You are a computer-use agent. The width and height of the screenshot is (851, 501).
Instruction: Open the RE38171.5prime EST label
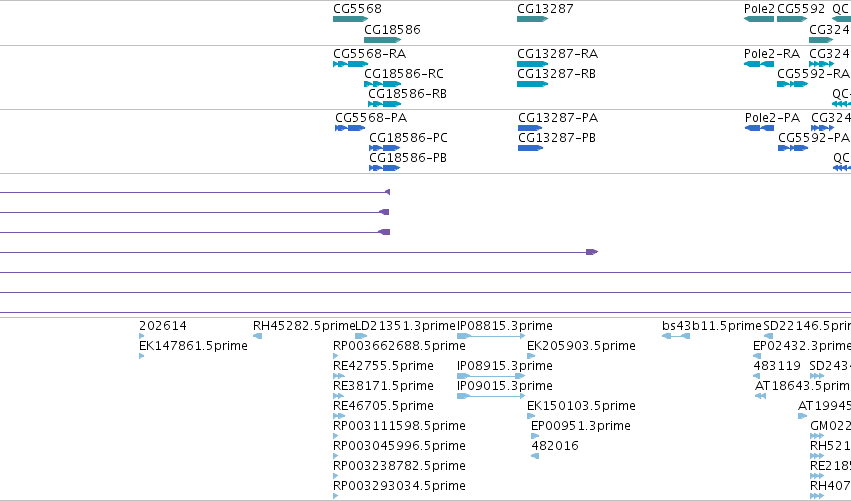383,386
